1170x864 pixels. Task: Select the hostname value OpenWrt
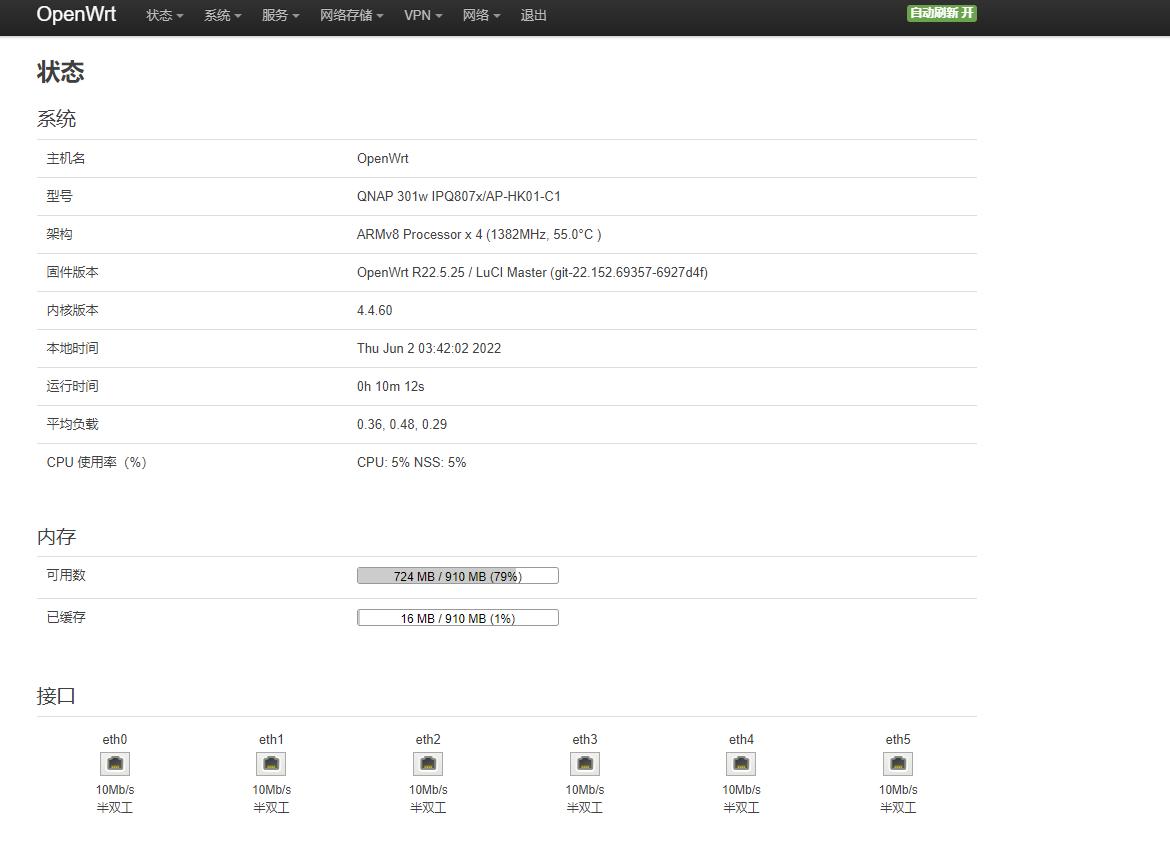pyautogui.click(x=383, y=158)
